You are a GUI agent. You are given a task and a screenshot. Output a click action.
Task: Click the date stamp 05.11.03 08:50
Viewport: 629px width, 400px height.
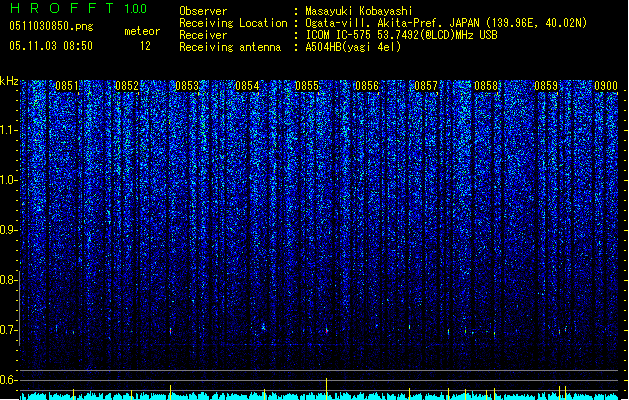pyautogui.click(x=51, y=46)
